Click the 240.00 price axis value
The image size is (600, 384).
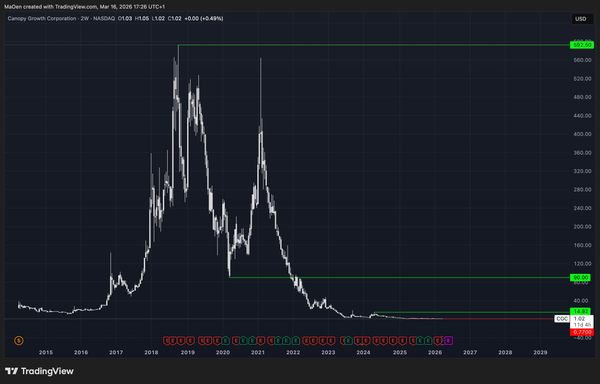(x=582, y=208)
